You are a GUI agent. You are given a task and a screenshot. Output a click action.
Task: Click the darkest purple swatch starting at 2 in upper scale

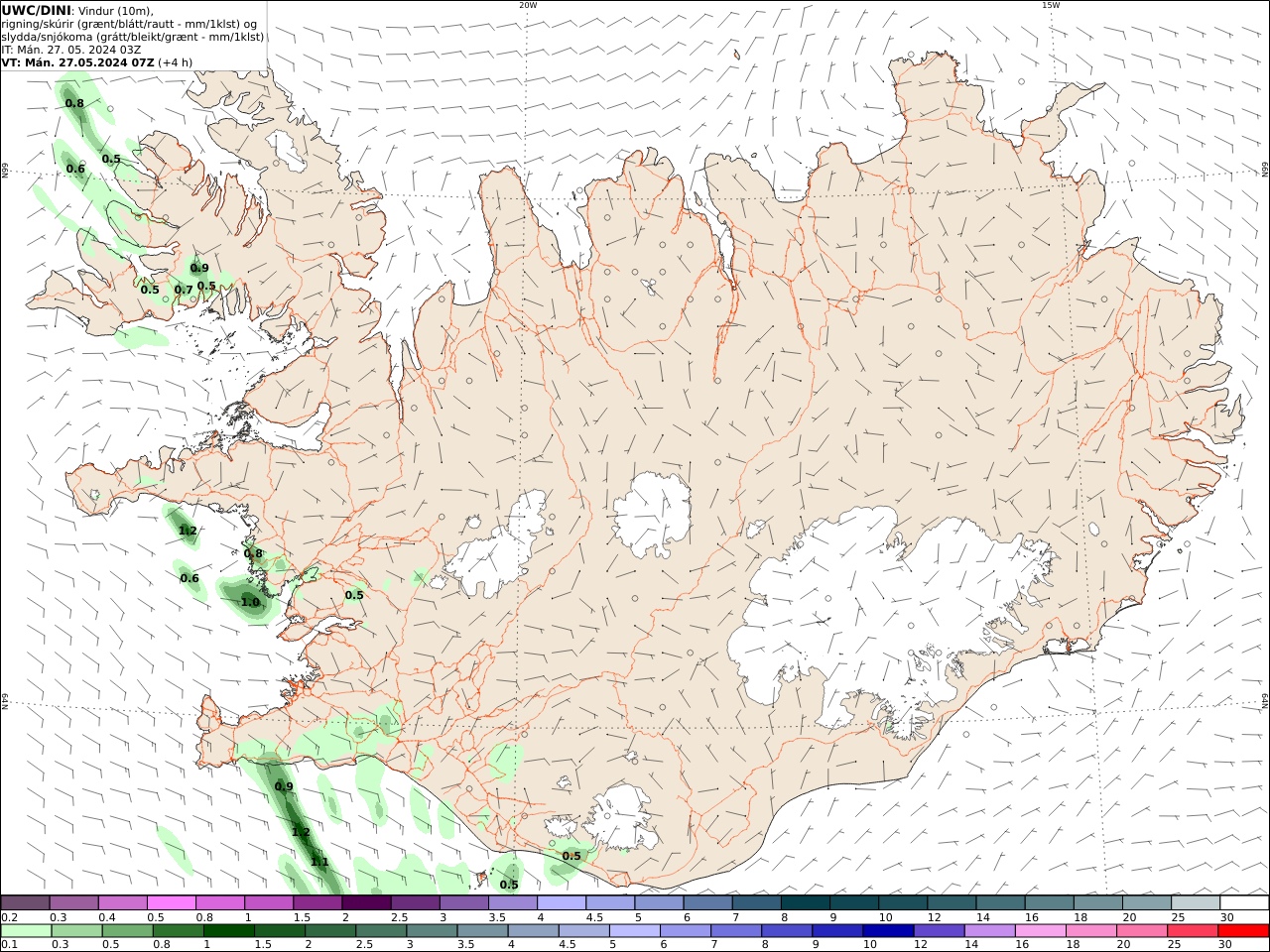point(365,902)
